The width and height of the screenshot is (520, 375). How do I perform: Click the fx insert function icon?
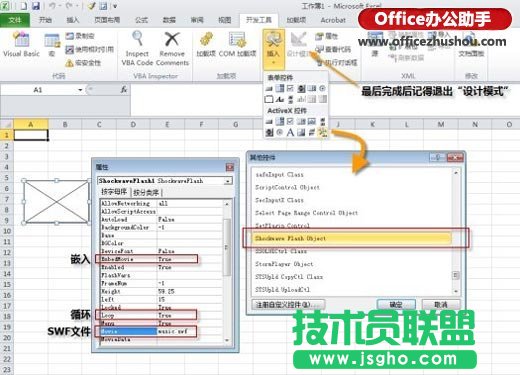pyautogui.click(x=124, y=90)
